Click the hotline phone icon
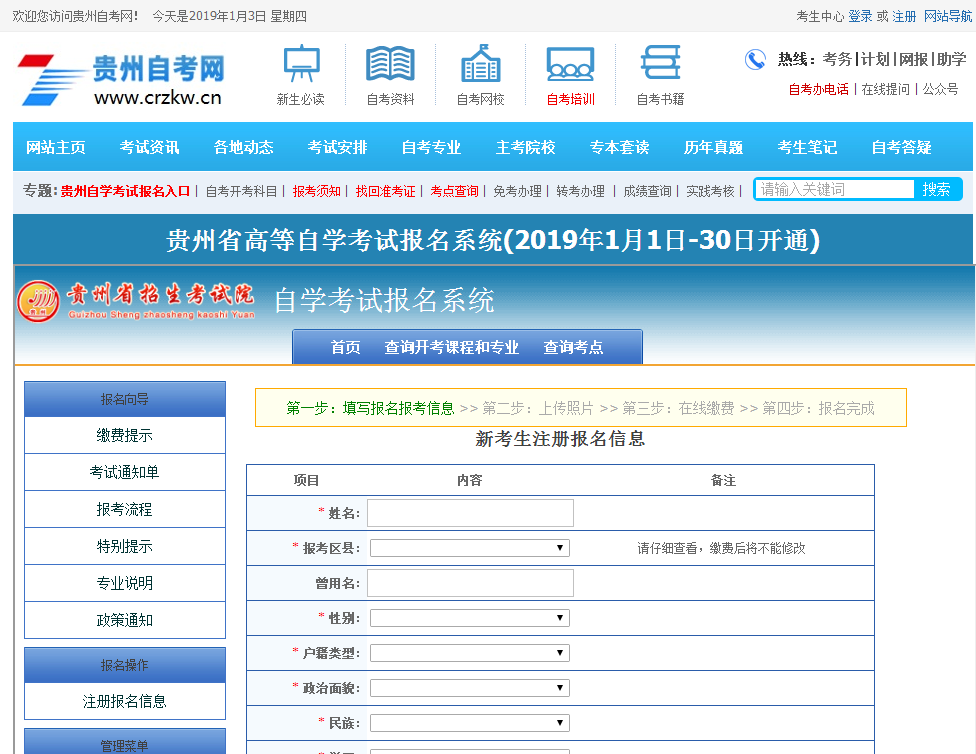976x754 pixels. tap(755, 60)
